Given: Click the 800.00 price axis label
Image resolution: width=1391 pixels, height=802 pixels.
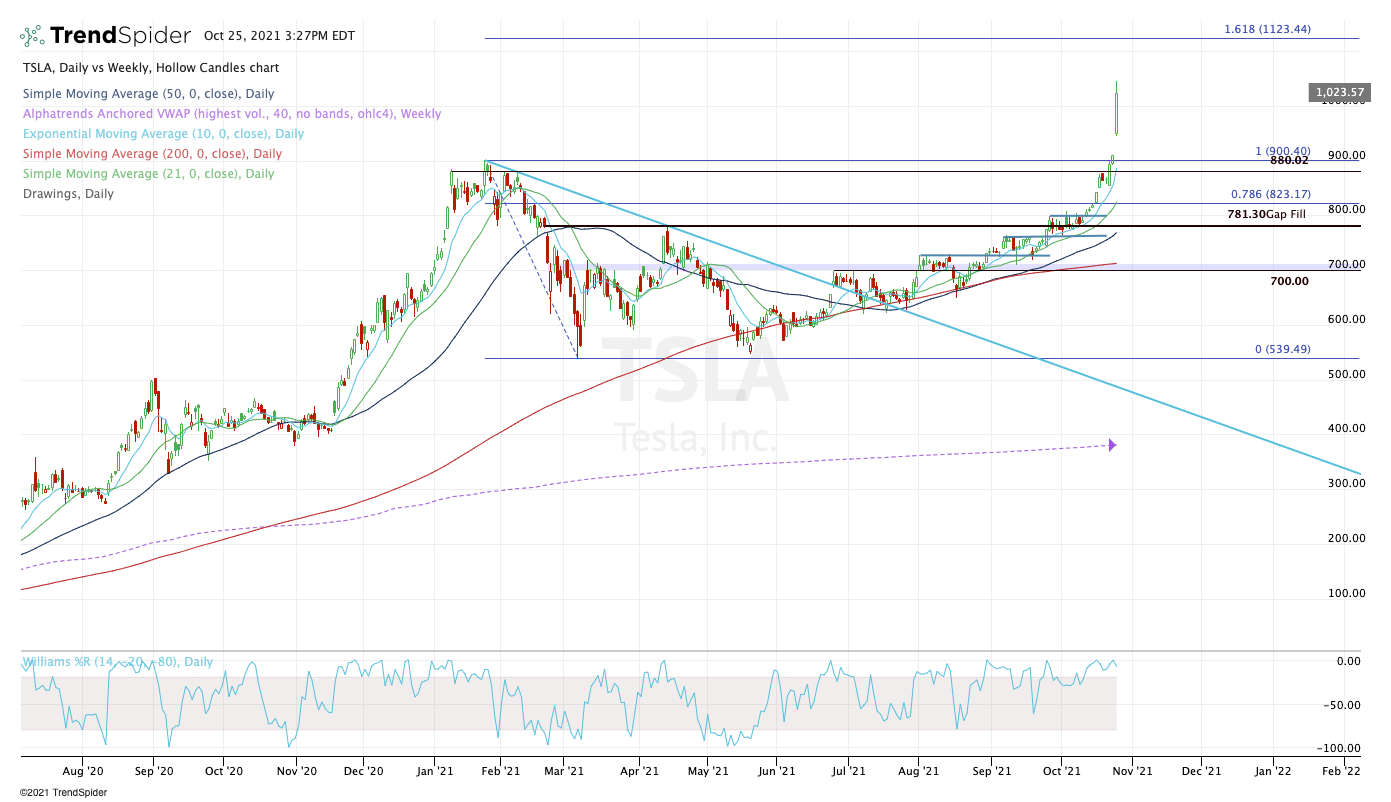Looking at the screenshot, I should click(x=1346, y=209).
